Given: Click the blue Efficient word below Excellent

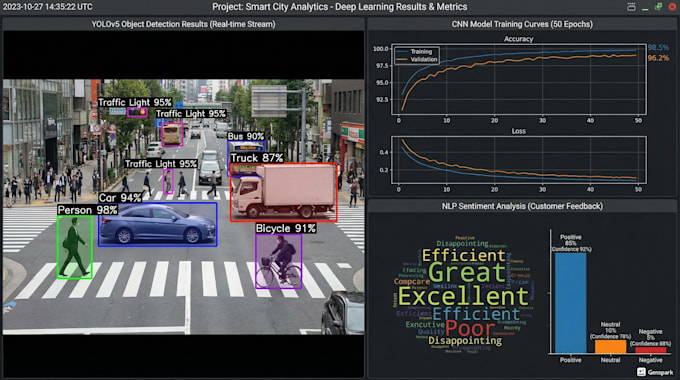Looking at the screenshot, I should (476, 314).
